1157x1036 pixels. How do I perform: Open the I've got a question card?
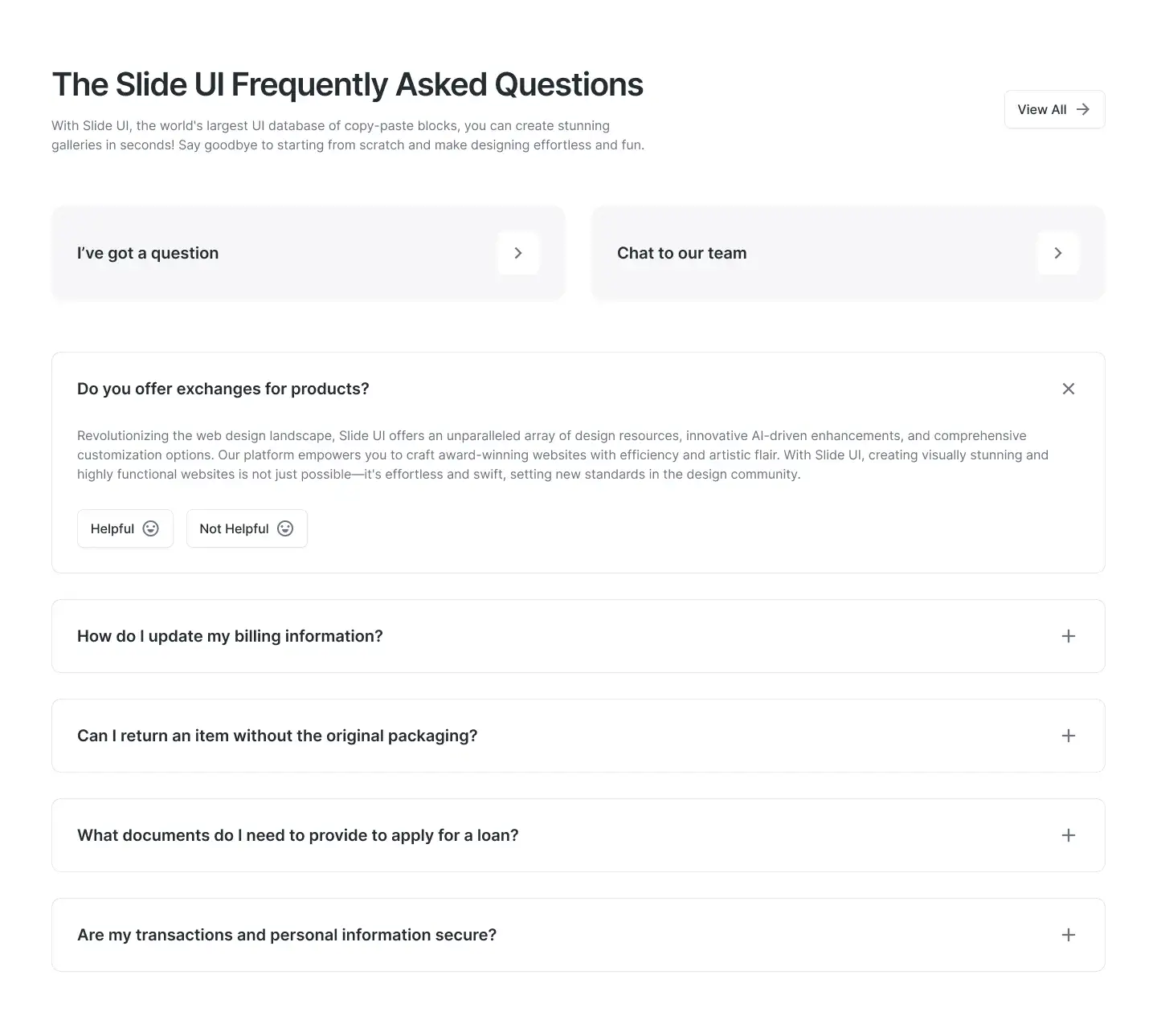tap(148, 253)
